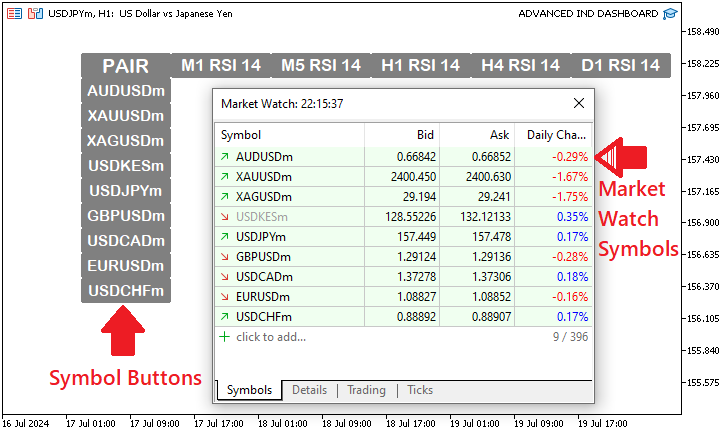Viewport: 726px width, 433px height.
Task: Click the green plus icon to add symbol
Action: pos(224,337)
